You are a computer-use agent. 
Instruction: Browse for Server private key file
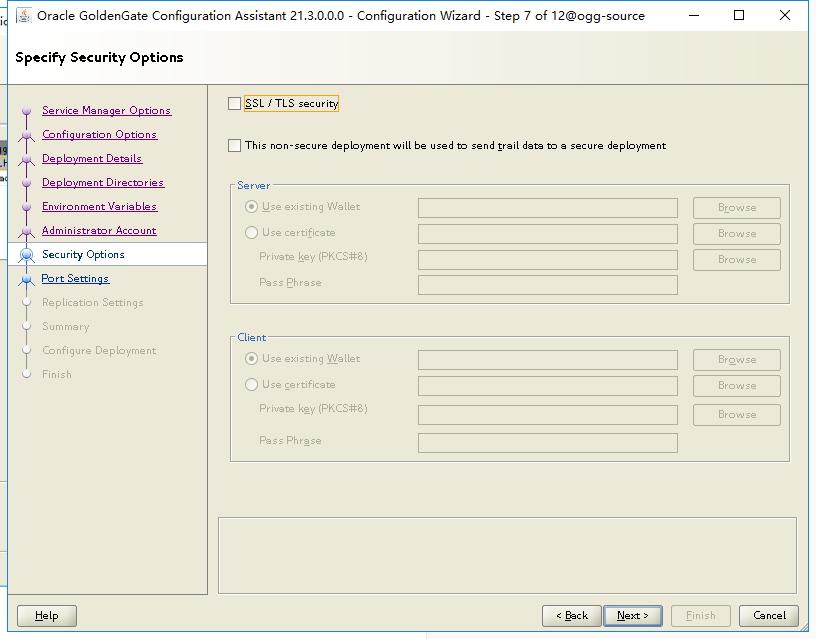(736, 260)
